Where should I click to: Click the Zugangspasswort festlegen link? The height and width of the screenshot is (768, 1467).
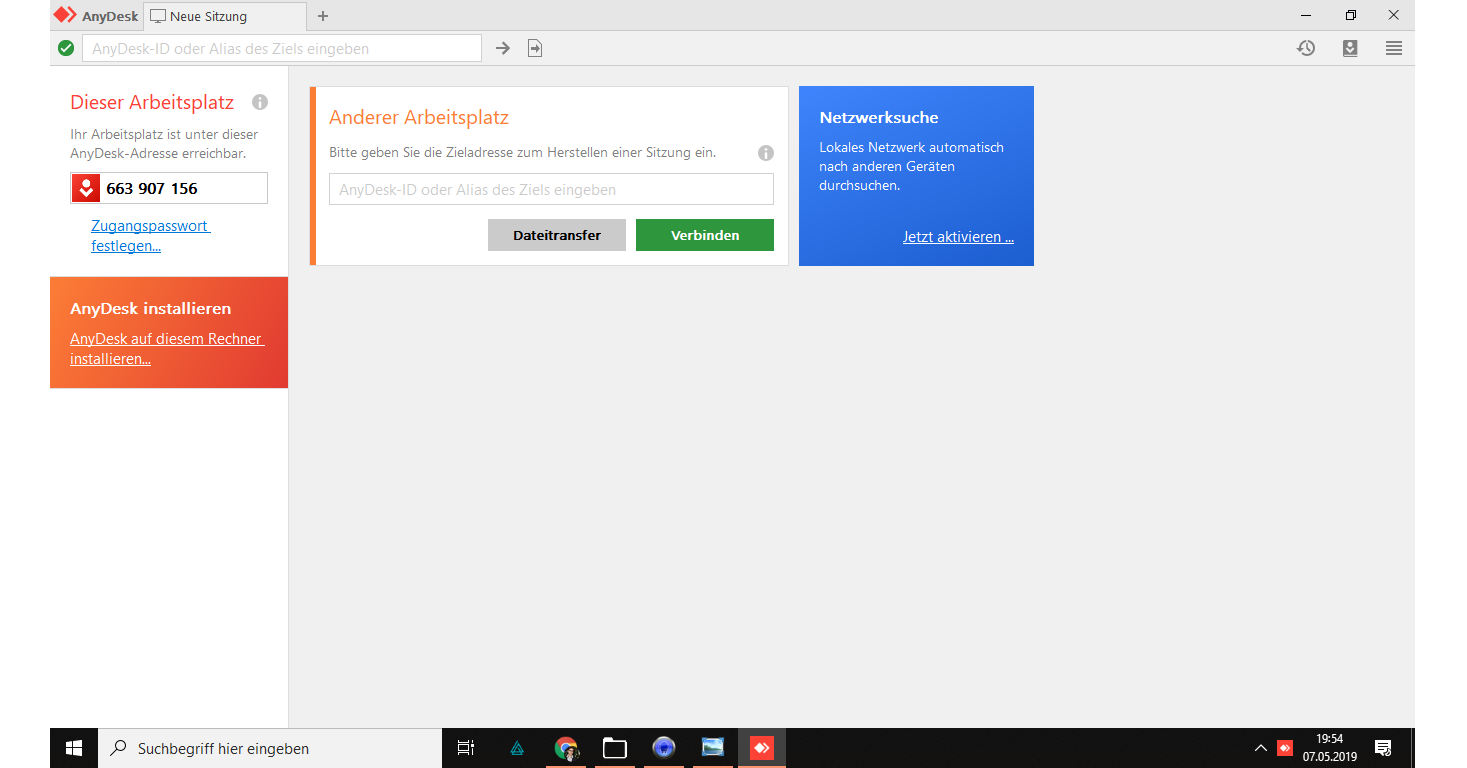coord(150,236)
